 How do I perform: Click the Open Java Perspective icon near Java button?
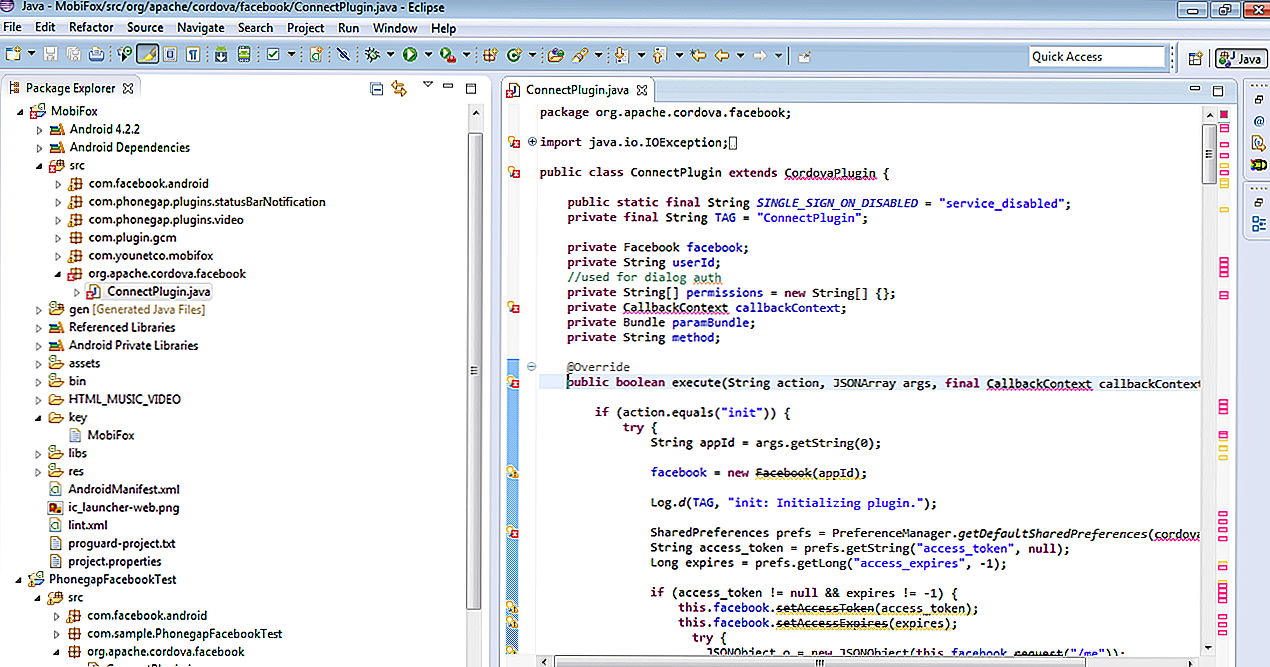pos(1196,57)
